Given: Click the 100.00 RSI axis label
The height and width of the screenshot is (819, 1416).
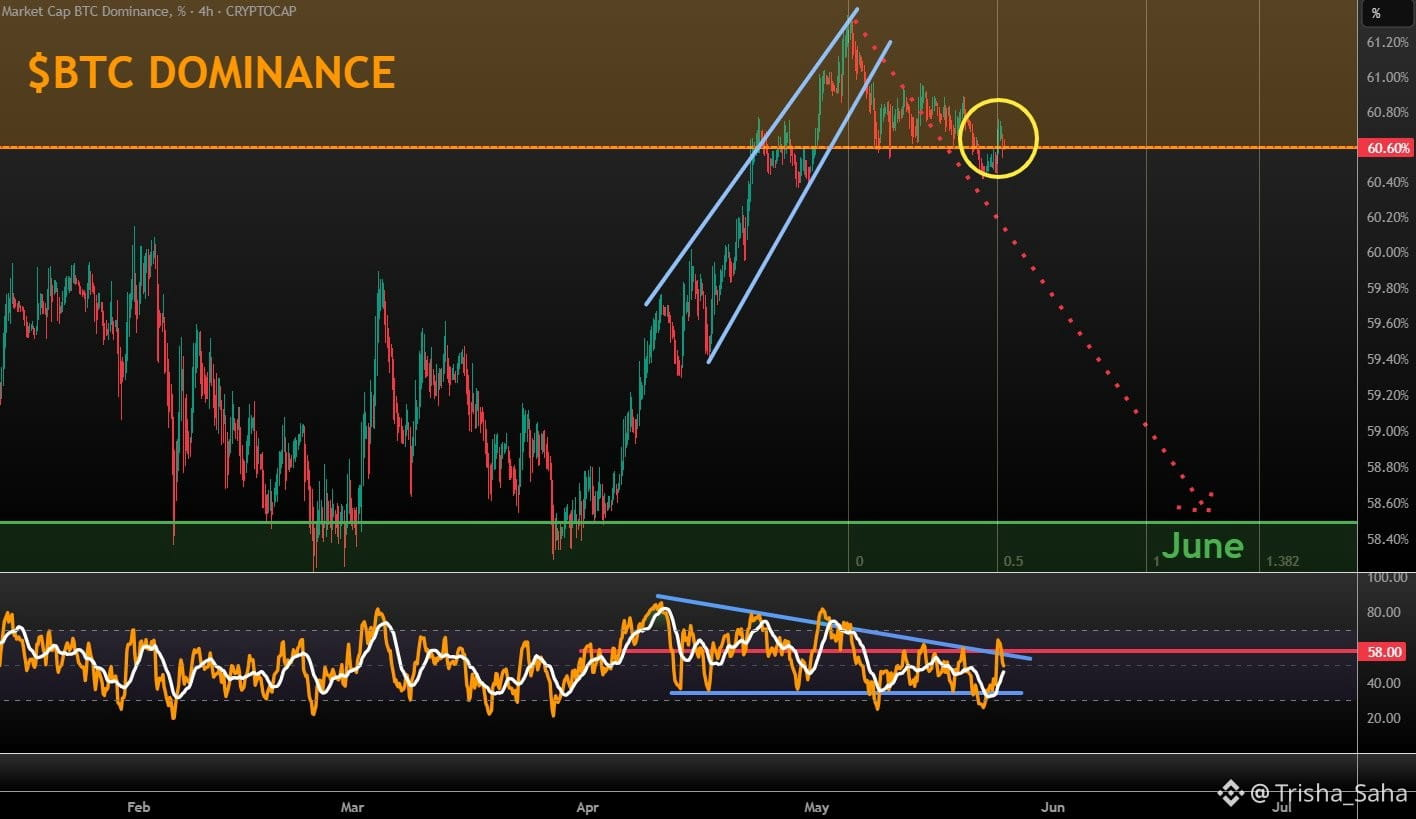Looking at the screenshot, I should tap(1387, 577).
